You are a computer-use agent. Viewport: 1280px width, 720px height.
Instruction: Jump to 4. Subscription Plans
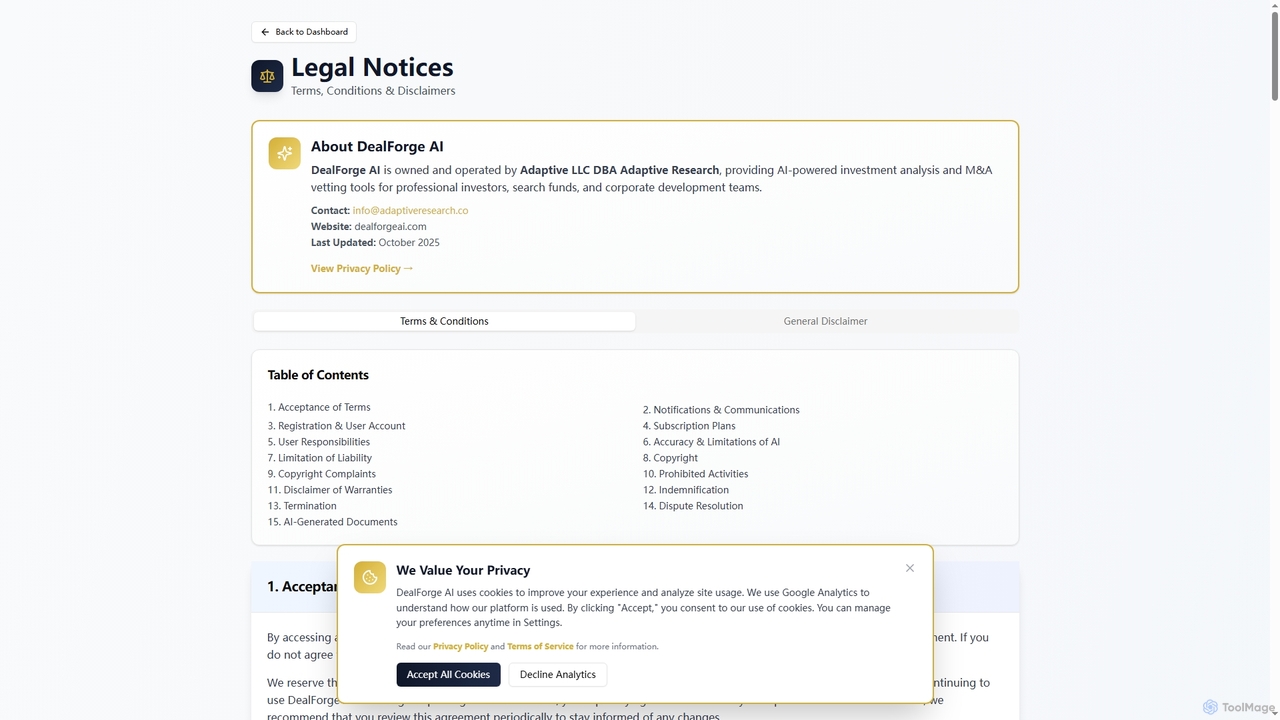pos(689,426)
